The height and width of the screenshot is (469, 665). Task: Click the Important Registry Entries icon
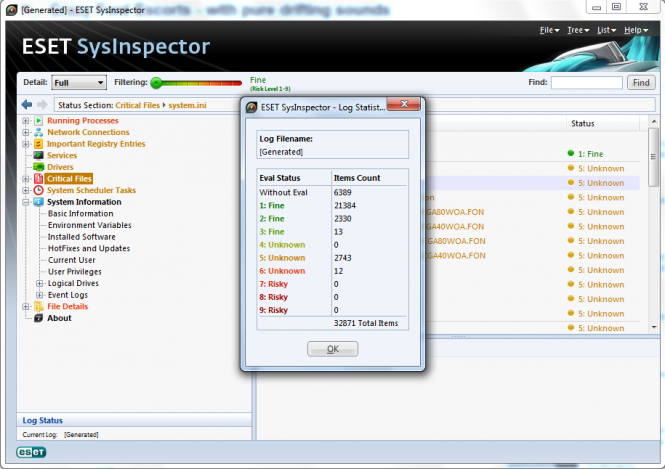pos(39,144)
